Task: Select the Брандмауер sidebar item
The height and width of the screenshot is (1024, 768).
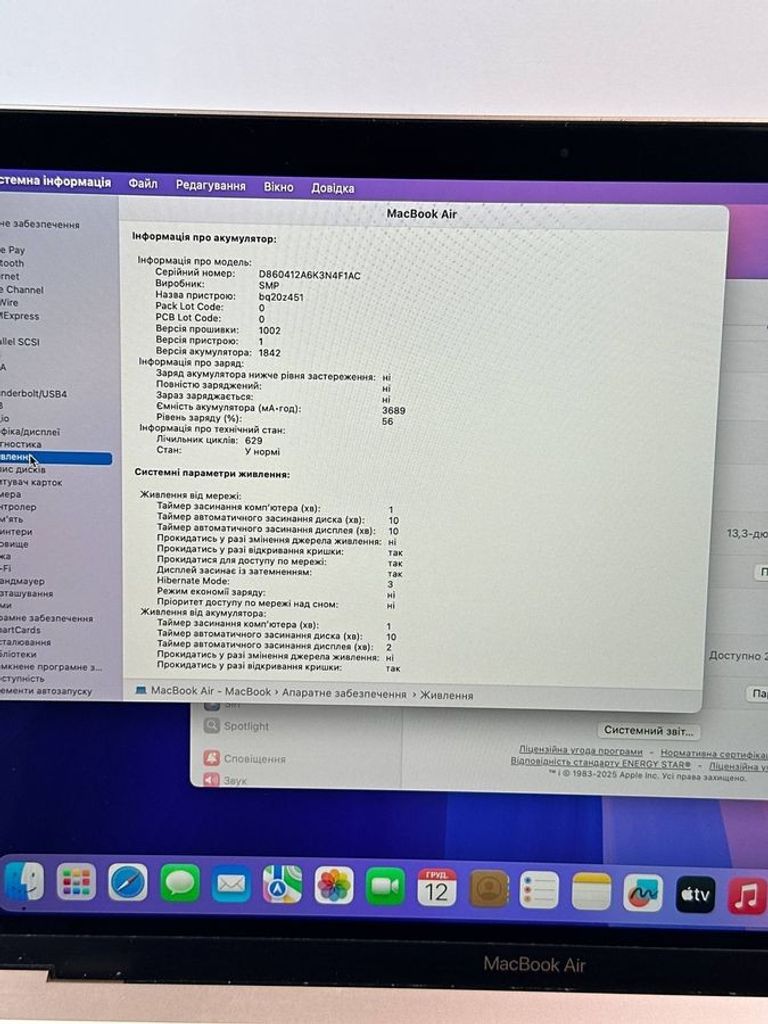Action: point(23,581)
